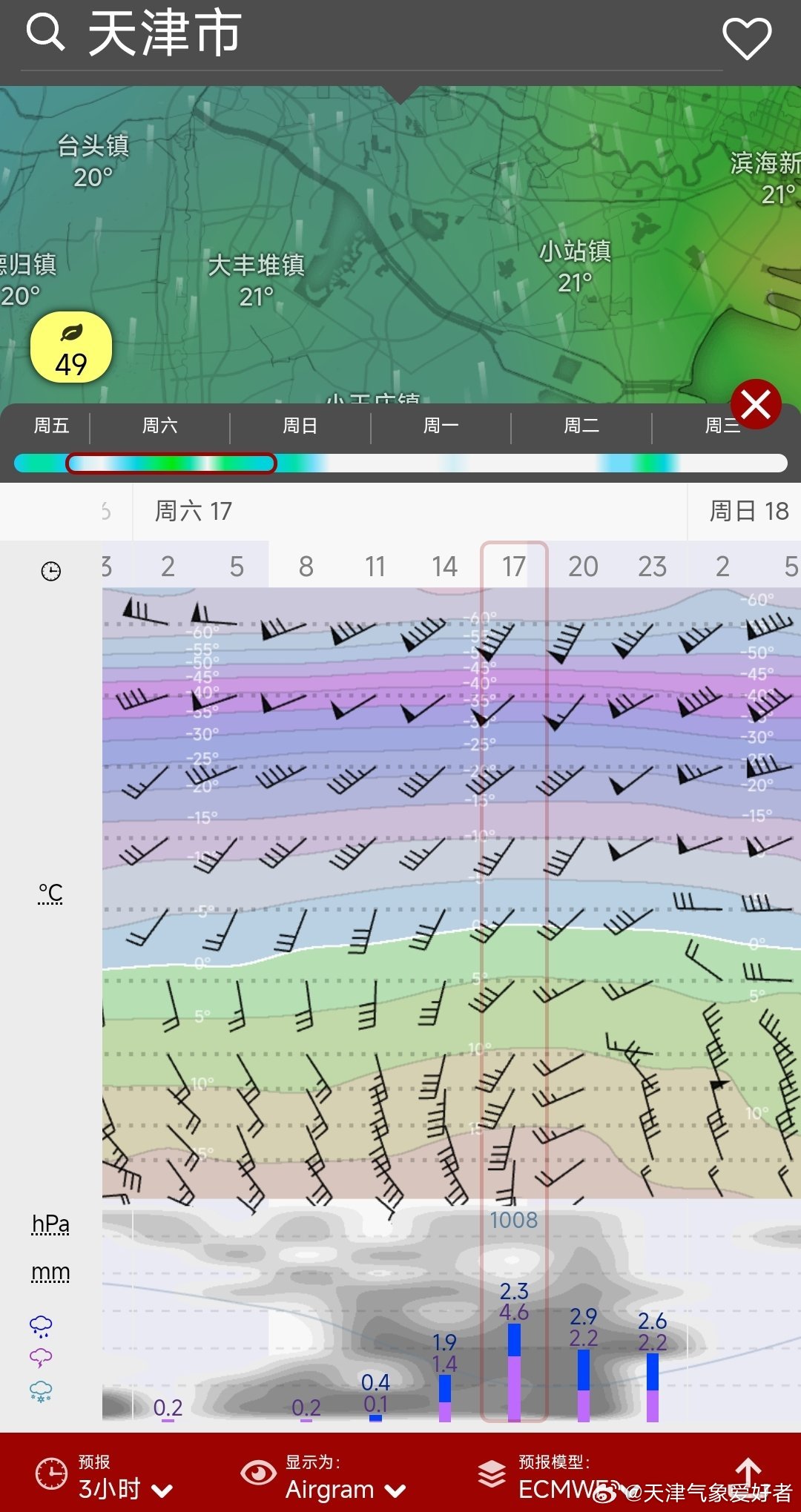801x1512 pixels.
Task: Select hour 8 in the time row
Action: tap(306, 567)
